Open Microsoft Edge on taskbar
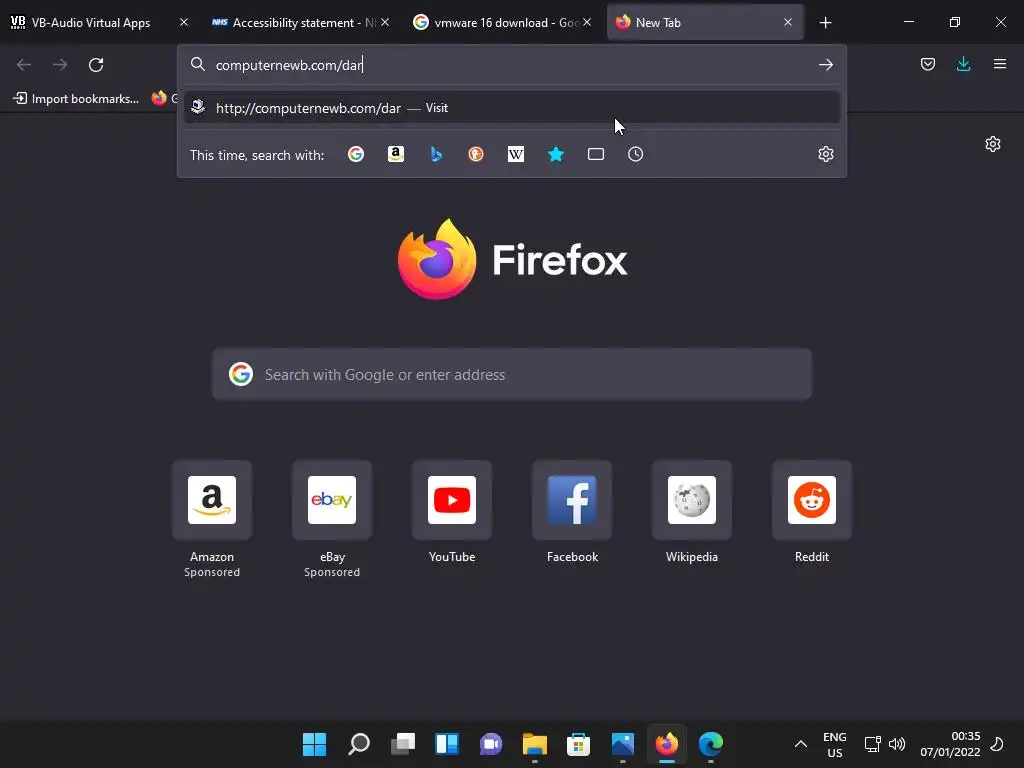Image resolution: width=1024 pixels, height=768 pixels. point(711,744)
